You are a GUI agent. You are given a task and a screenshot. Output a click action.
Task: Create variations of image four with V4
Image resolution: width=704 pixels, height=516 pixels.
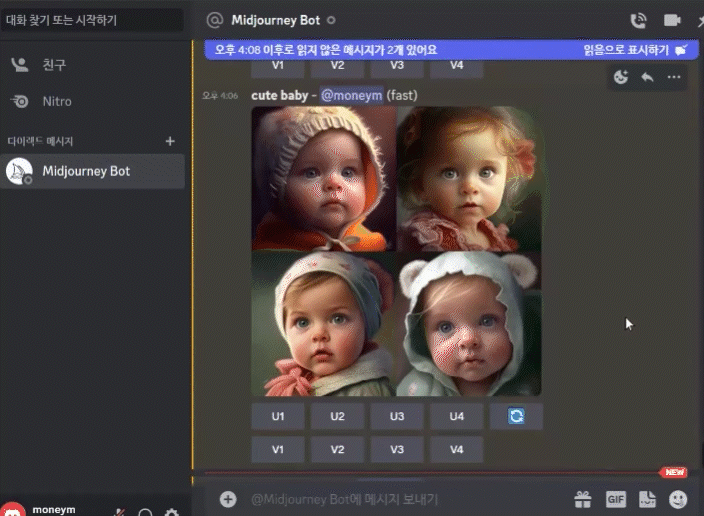coord(456,450)
